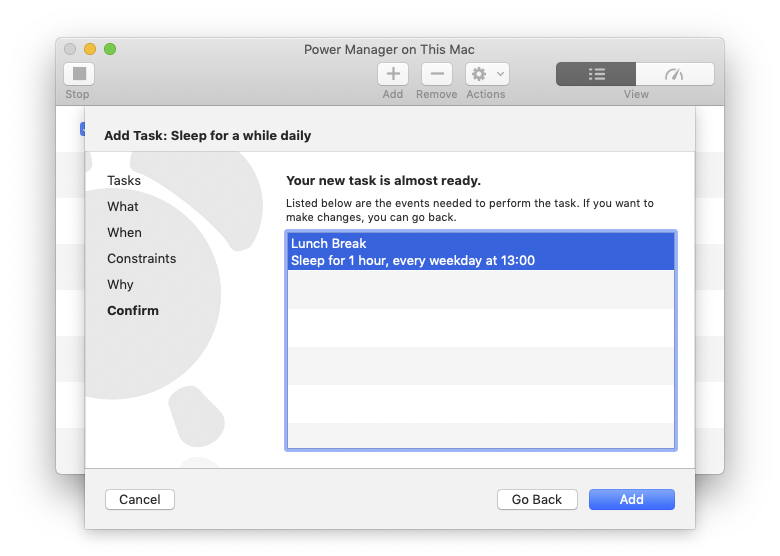Select the Lunch Break event row
The height and width of the screenshot is (556, 780).
point(481,252)
